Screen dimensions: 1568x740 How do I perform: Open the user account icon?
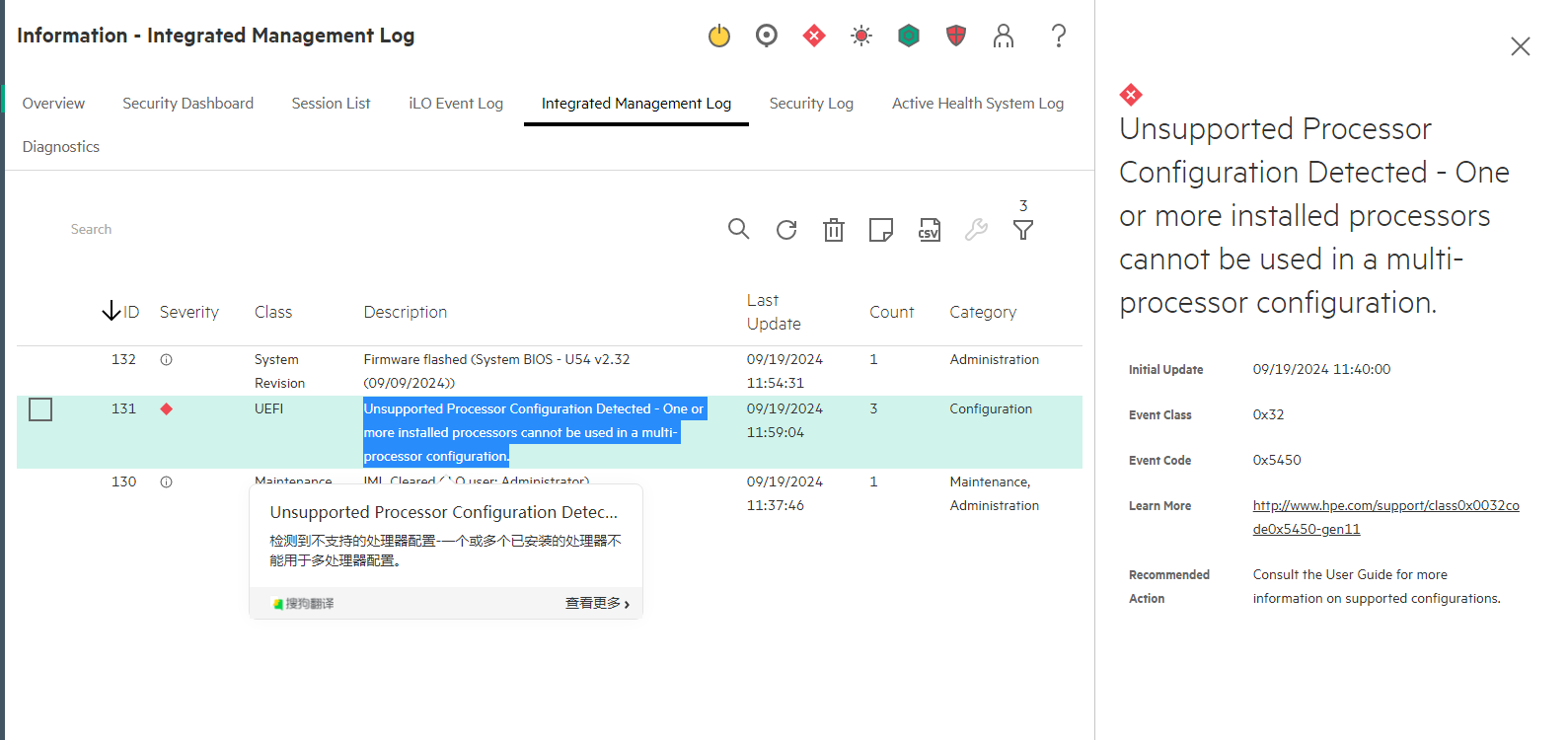click(1004, 37)
